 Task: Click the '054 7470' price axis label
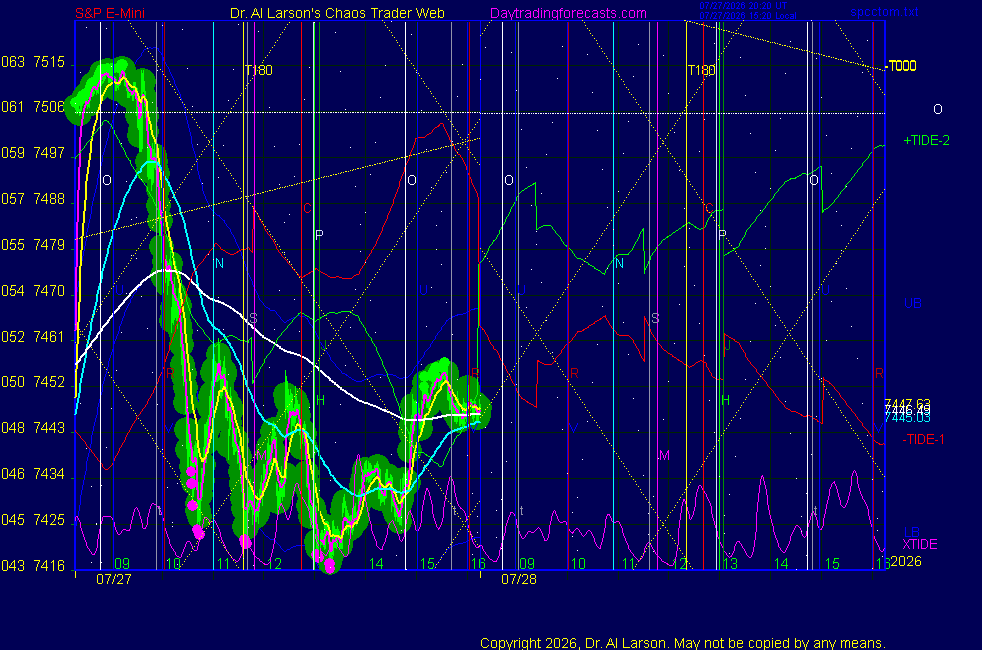click(33, 291)
